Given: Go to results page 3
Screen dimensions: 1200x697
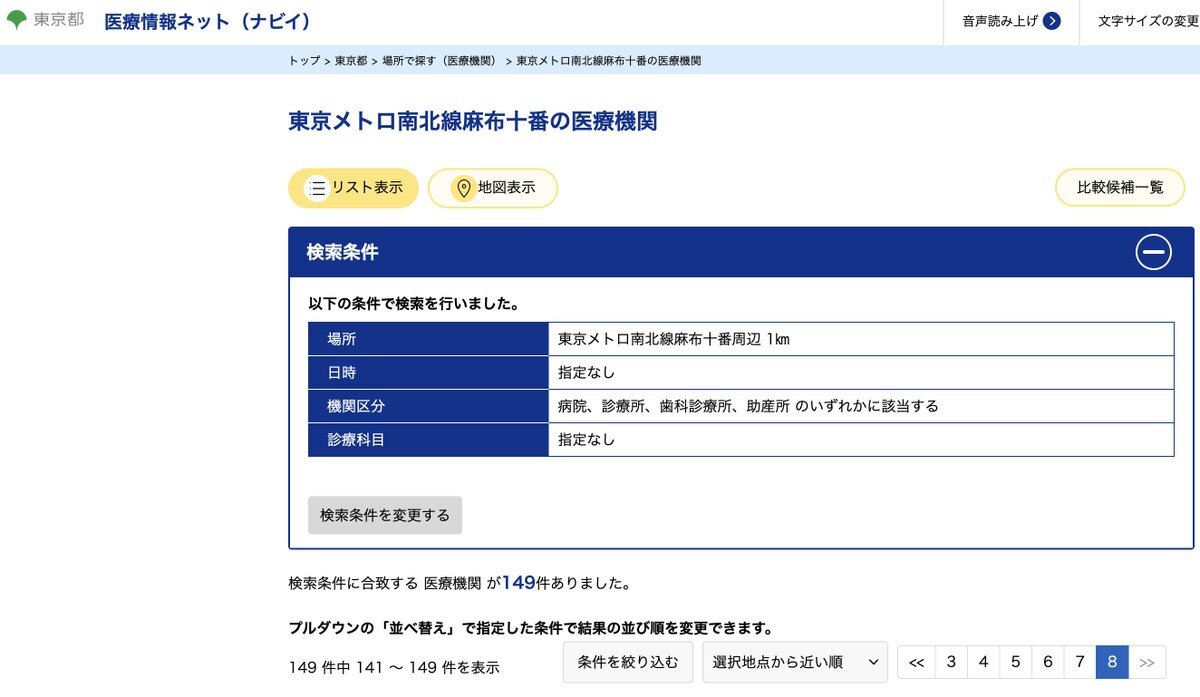Looking at the screenshot, I should coord(951,662).
